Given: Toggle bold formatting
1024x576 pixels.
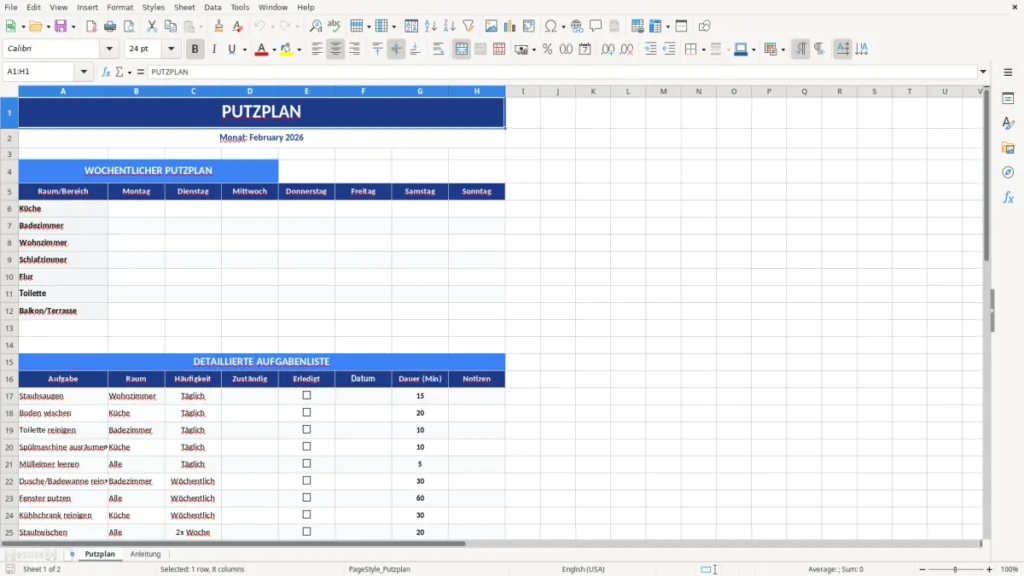Looking at the screenshot, I should tap(195, 49).
